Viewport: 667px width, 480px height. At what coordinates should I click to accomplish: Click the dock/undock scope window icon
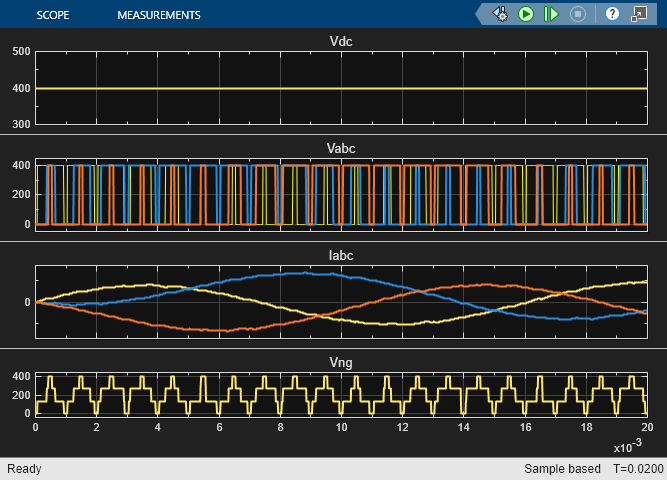click(x=639, y=14)
